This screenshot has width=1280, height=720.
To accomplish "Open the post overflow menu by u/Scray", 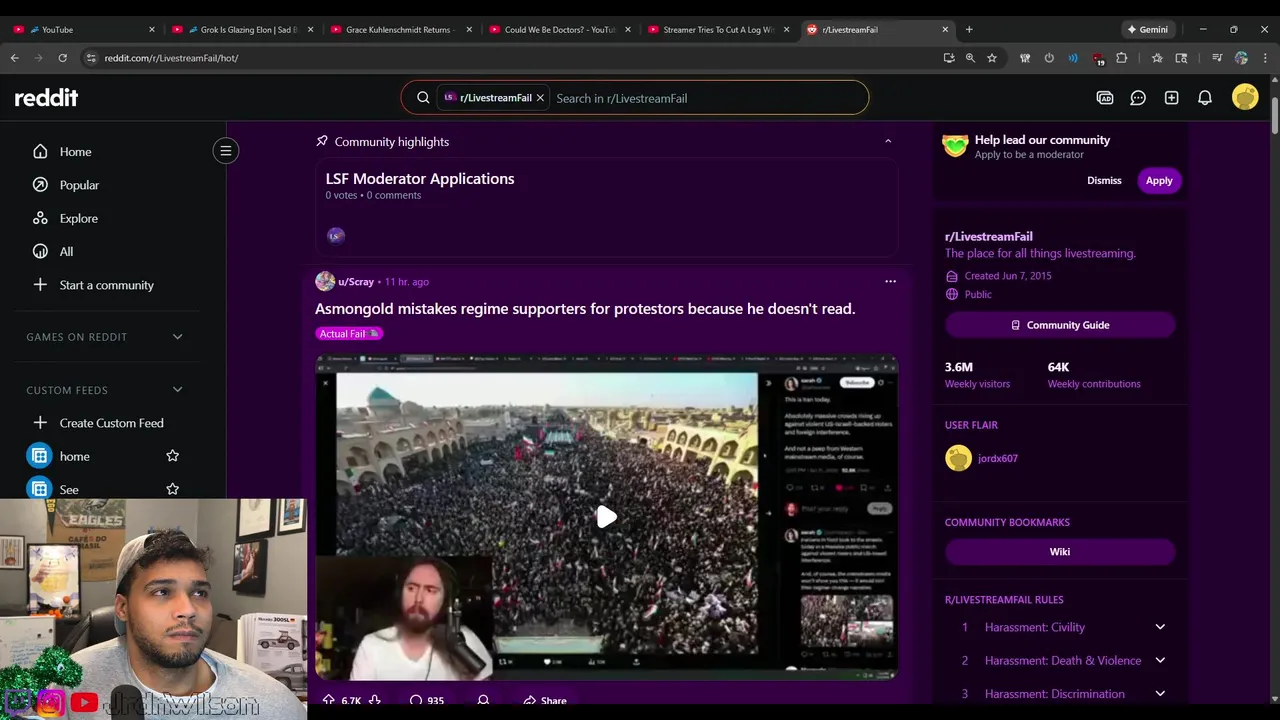I will click(890, 282).
